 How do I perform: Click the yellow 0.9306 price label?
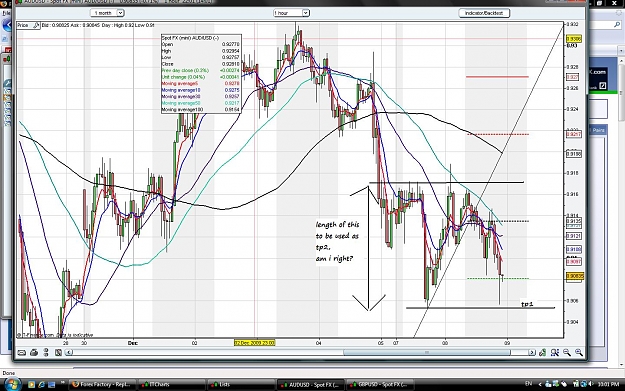[x=574, y=39]
